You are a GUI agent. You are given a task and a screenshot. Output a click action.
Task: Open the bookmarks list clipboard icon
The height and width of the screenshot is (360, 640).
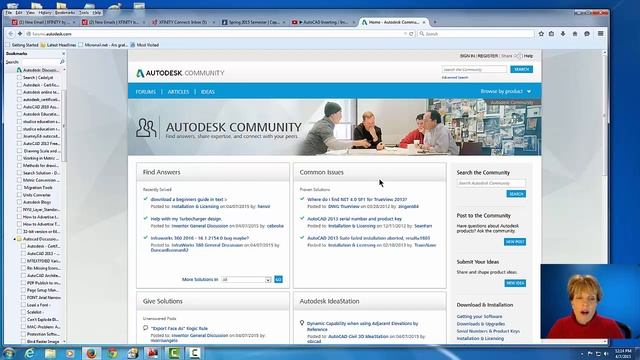pyautogui.click(x=551, y=34)
